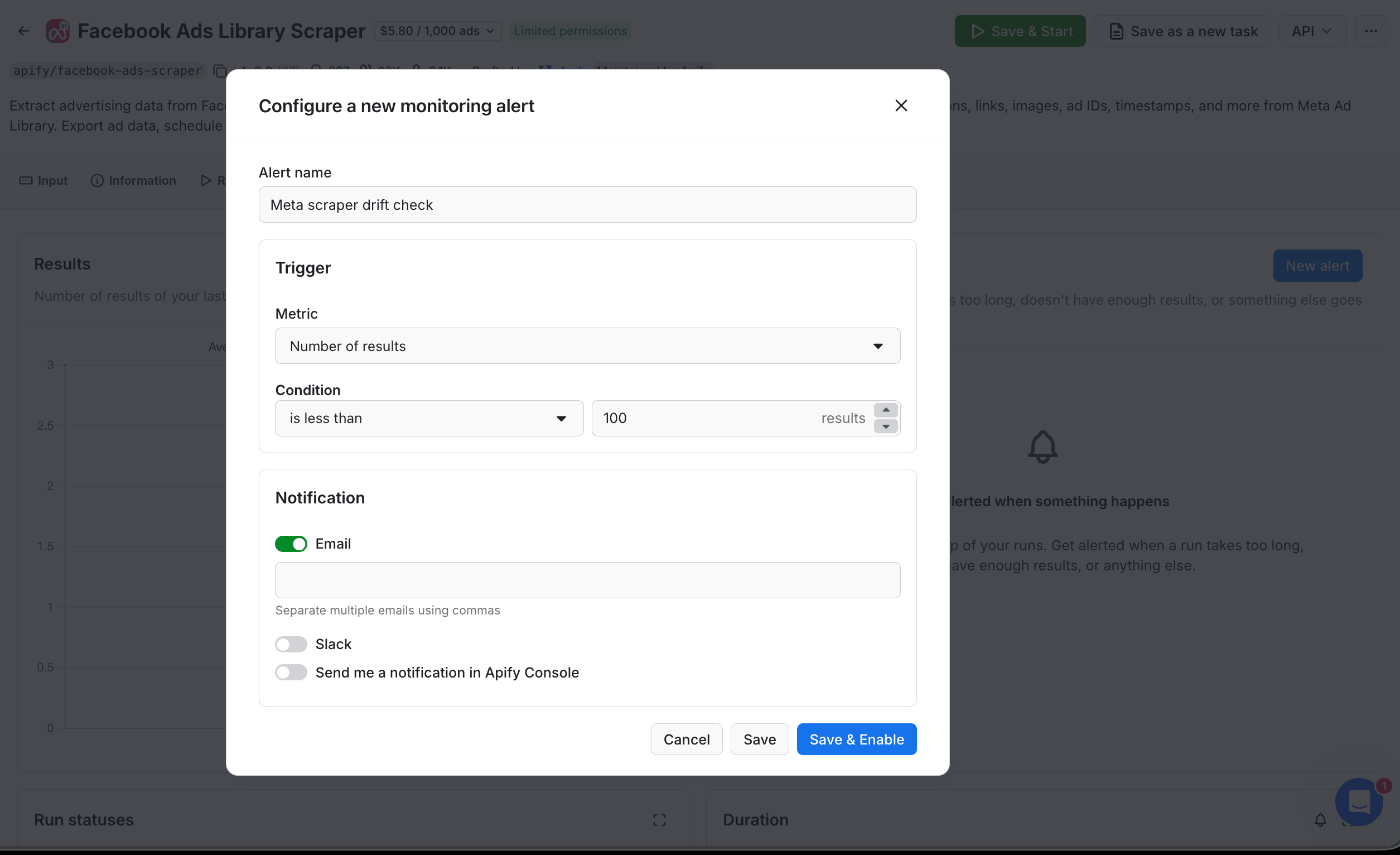Viewport: 1400px width, 855px height.
Task: Open the 'is less than' condition dropdown
Action: click(429, 419)
